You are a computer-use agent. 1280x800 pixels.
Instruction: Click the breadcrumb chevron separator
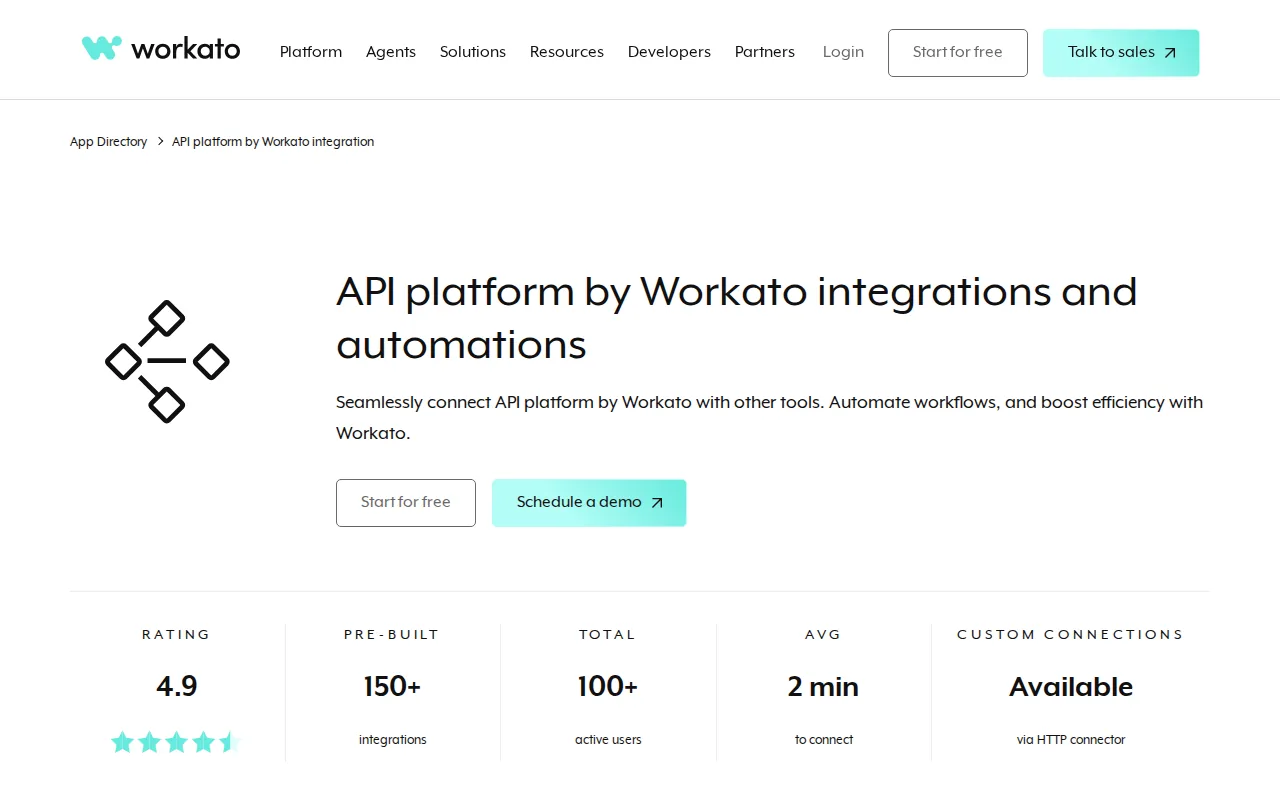[x=160, y=142]
